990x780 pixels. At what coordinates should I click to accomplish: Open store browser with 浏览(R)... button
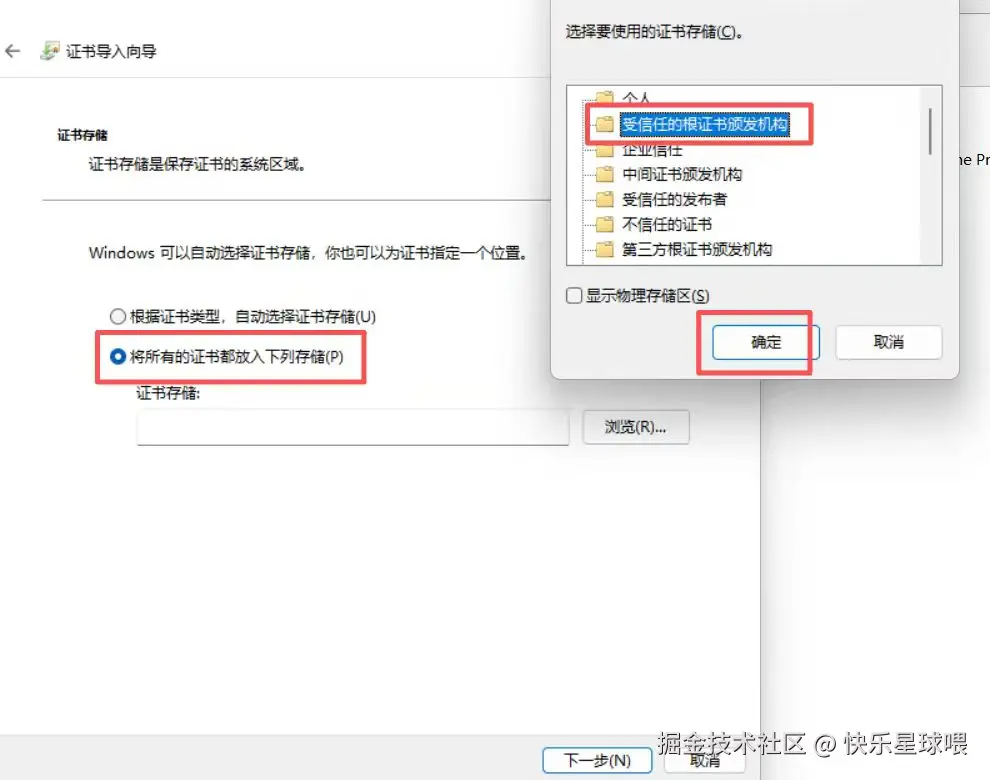[x=636, y=427]
